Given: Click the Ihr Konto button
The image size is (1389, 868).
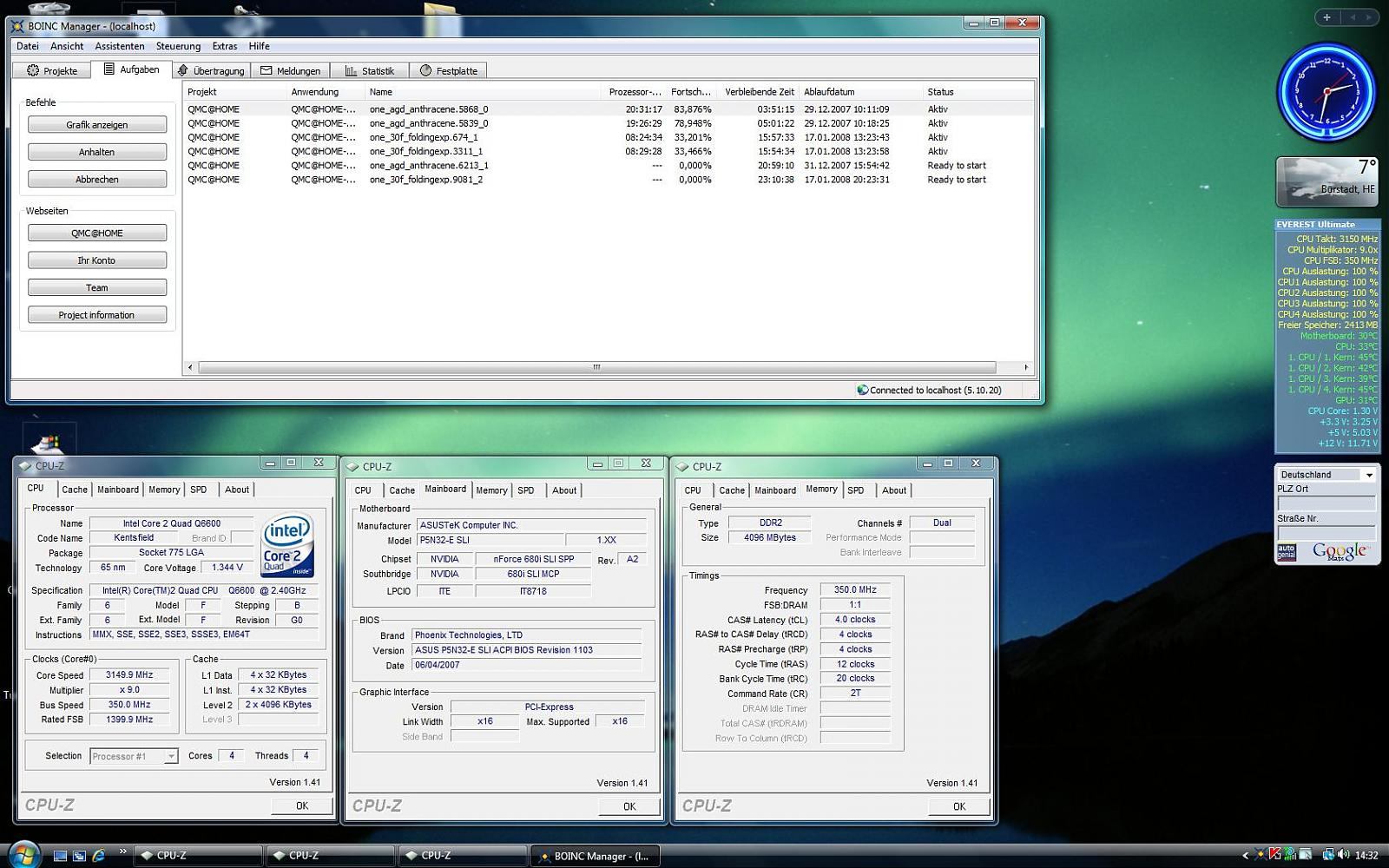Looking at the screenshot, I should pos(97,260).
